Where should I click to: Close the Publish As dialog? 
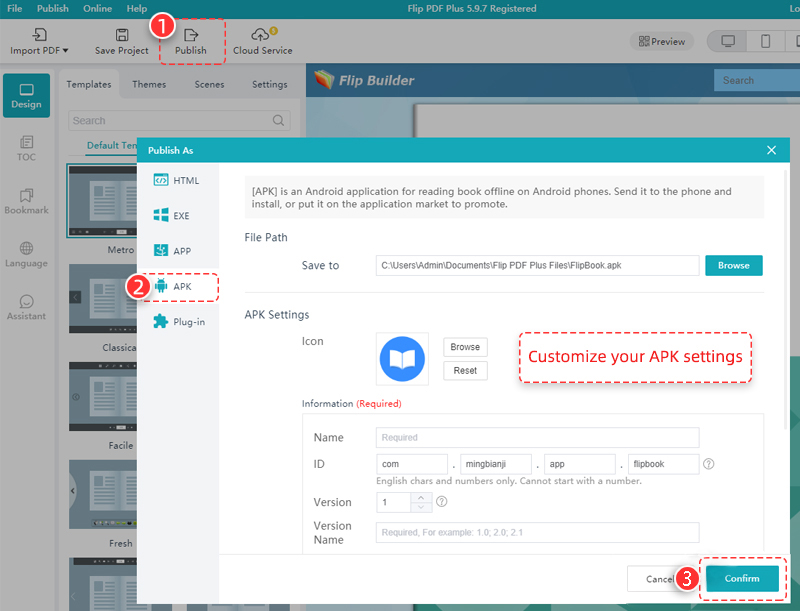(x=771, y=150)
